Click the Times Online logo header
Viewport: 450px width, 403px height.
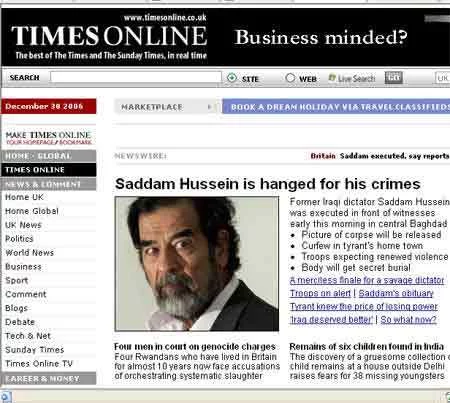click(x=109, y=36)
